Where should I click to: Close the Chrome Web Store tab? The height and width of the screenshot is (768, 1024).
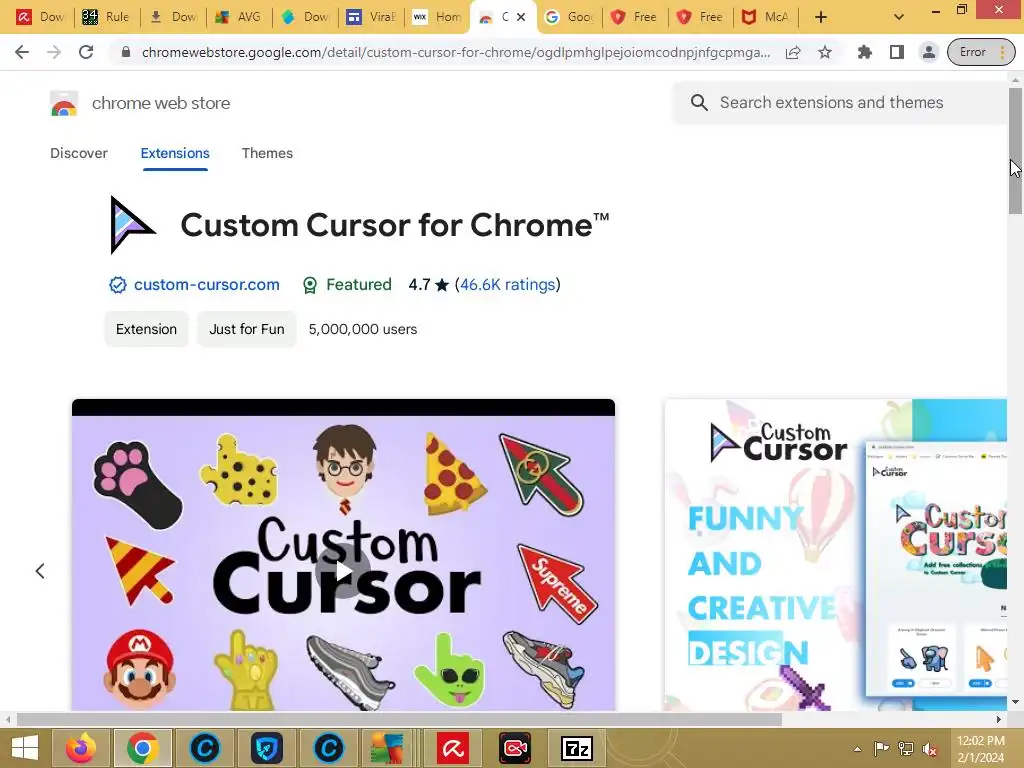(520, 17)
